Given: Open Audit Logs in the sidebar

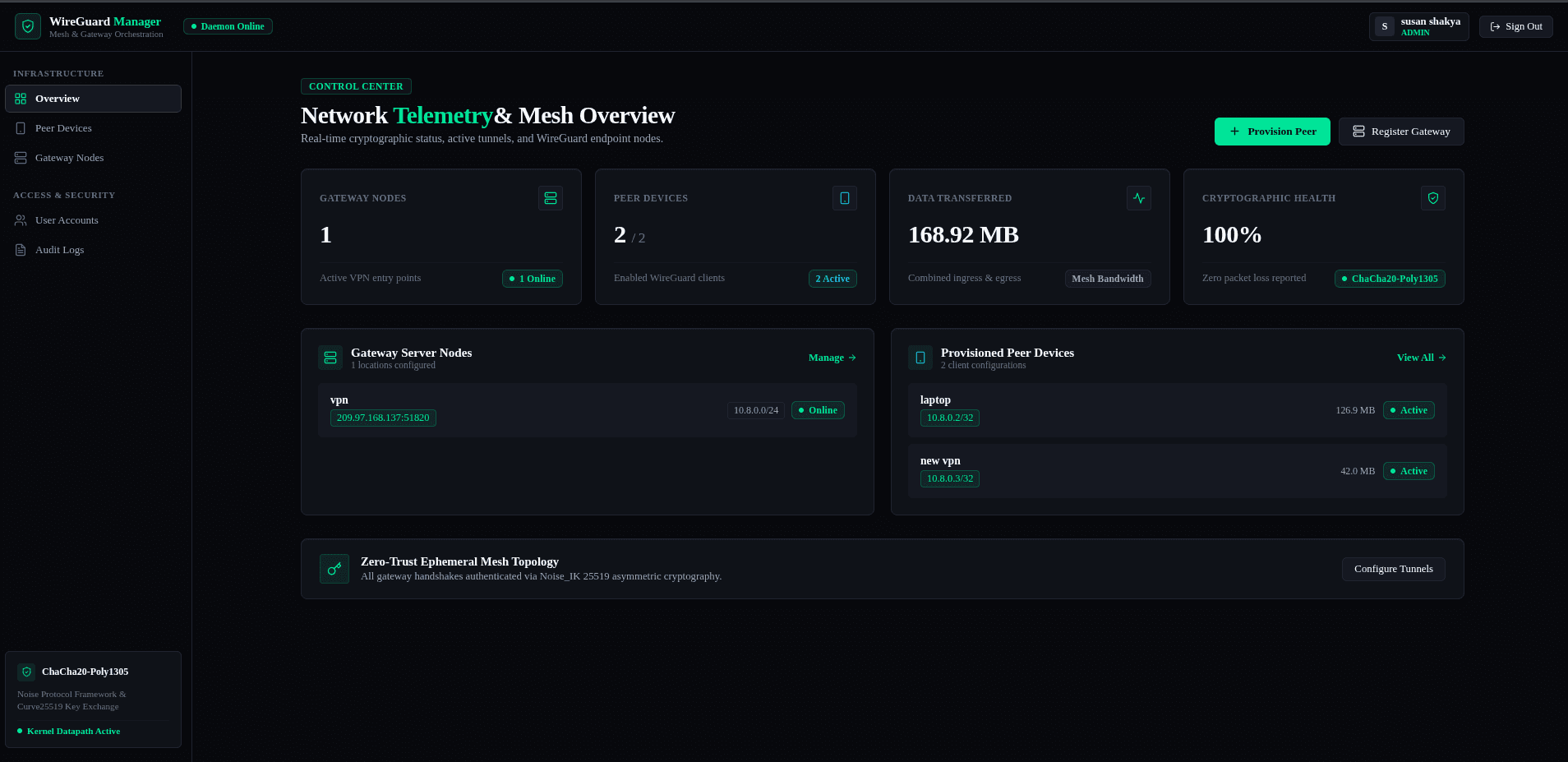Looking at the screenshot, I should pos(93,250).
